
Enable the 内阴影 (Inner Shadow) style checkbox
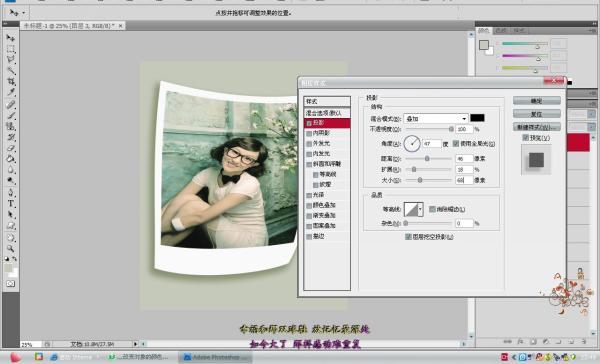[309, 133]
